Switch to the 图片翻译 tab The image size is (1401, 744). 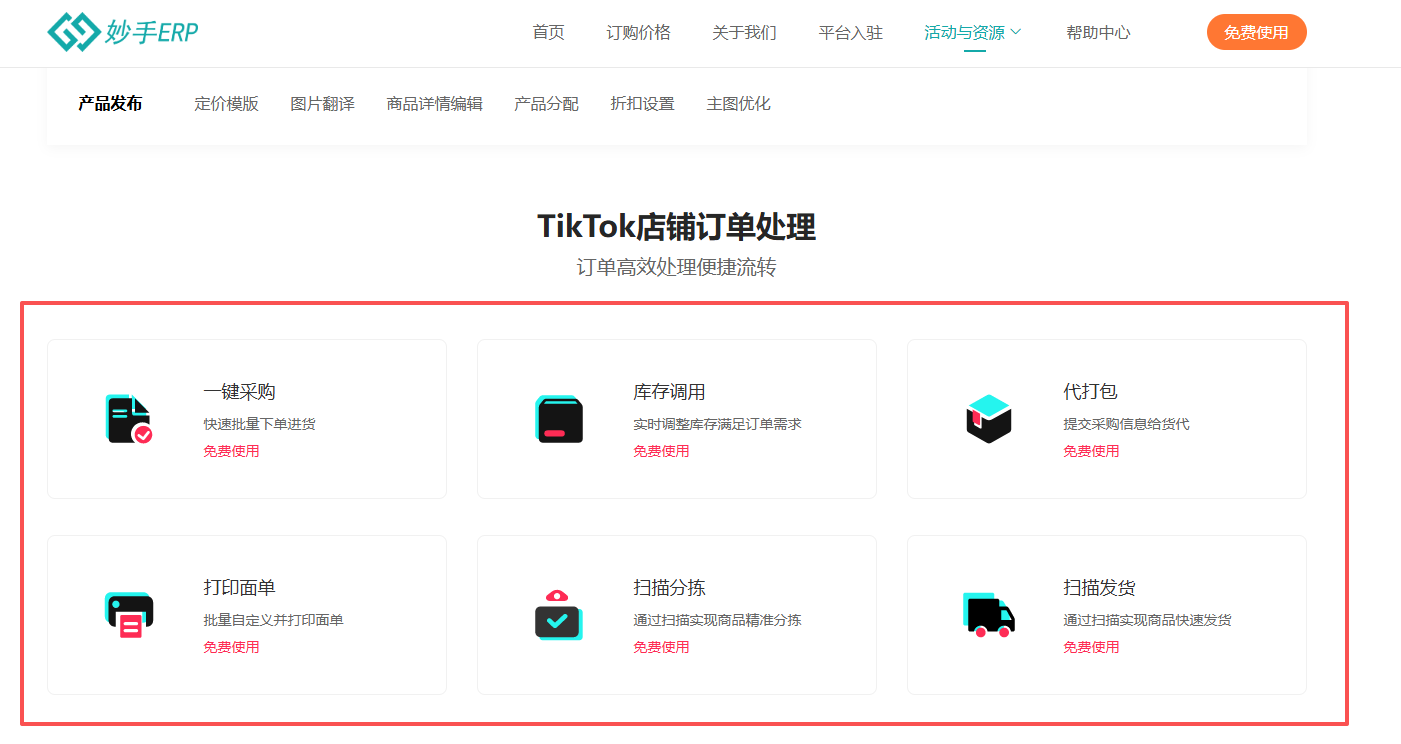pyautogui.click(x=322, y=103)
